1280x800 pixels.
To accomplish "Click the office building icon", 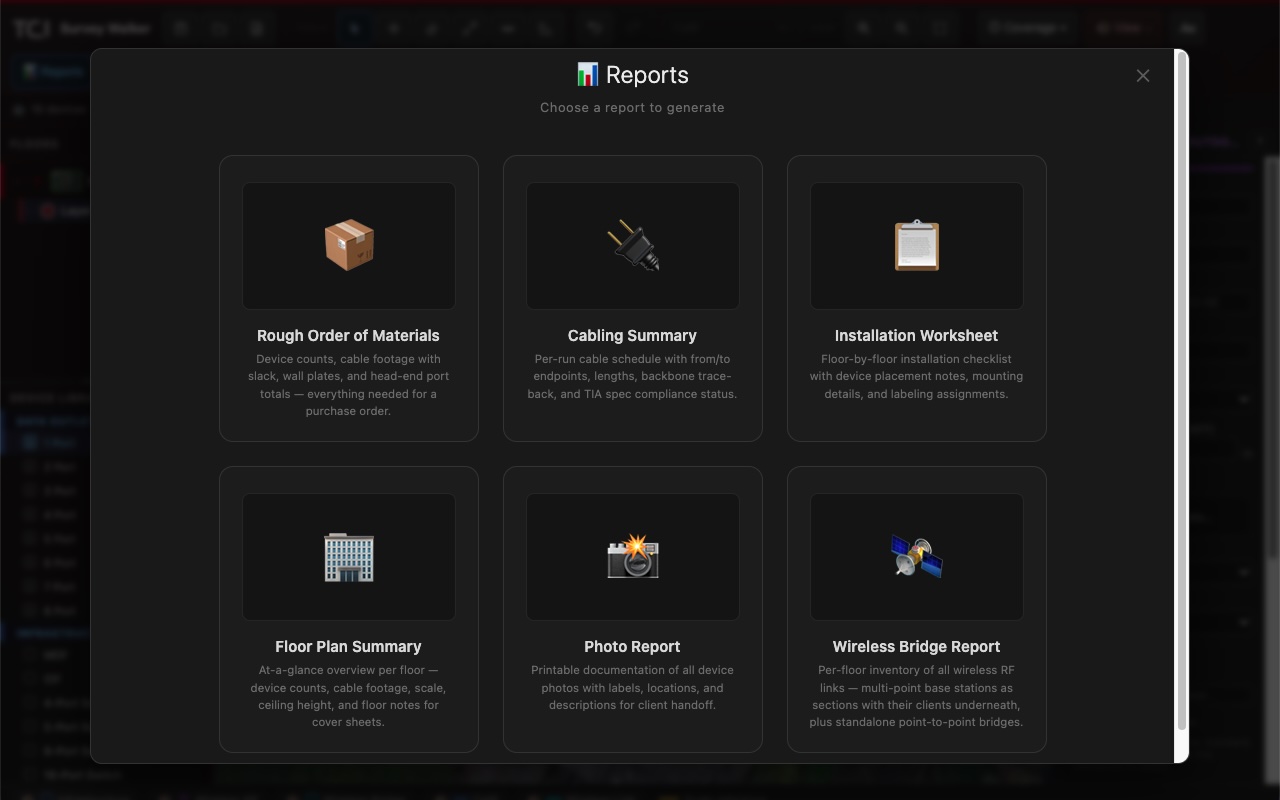I will tap(349, 557).
